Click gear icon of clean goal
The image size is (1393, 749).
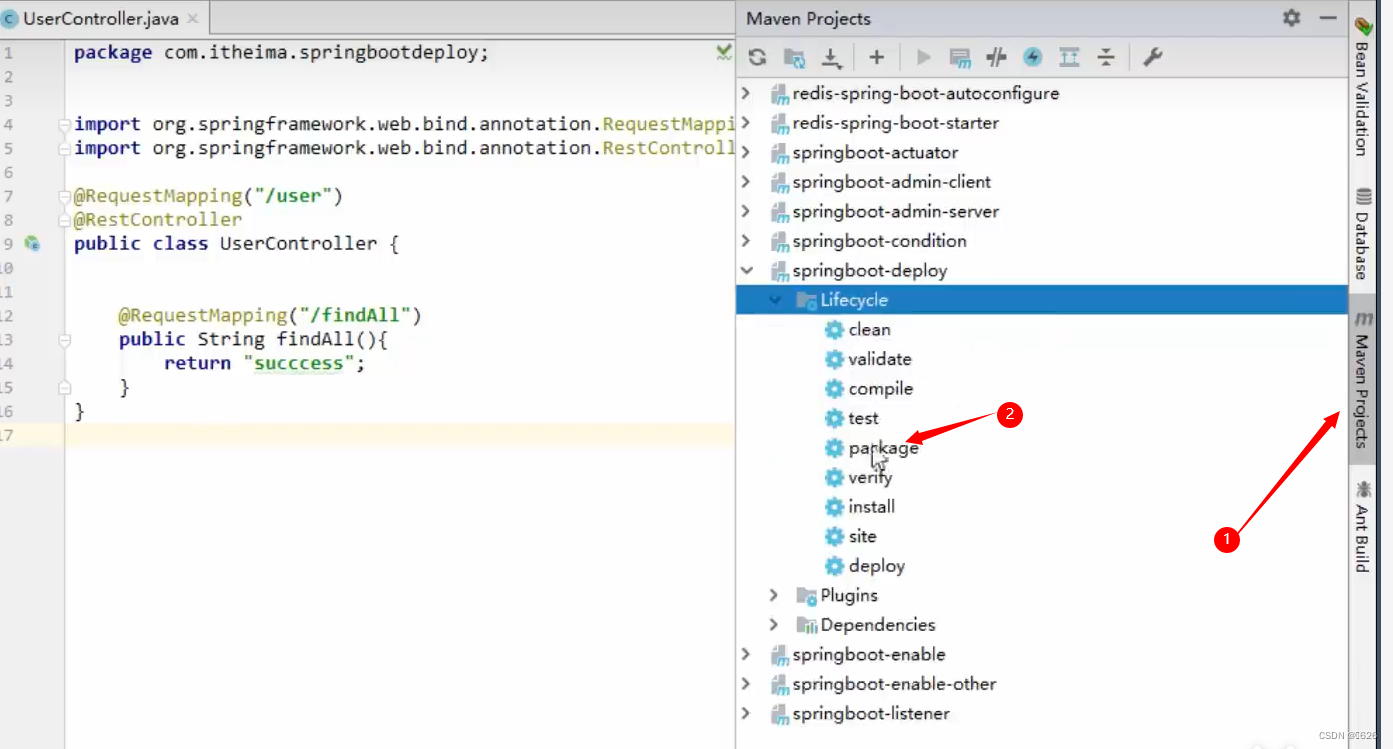tap(834, 329)
